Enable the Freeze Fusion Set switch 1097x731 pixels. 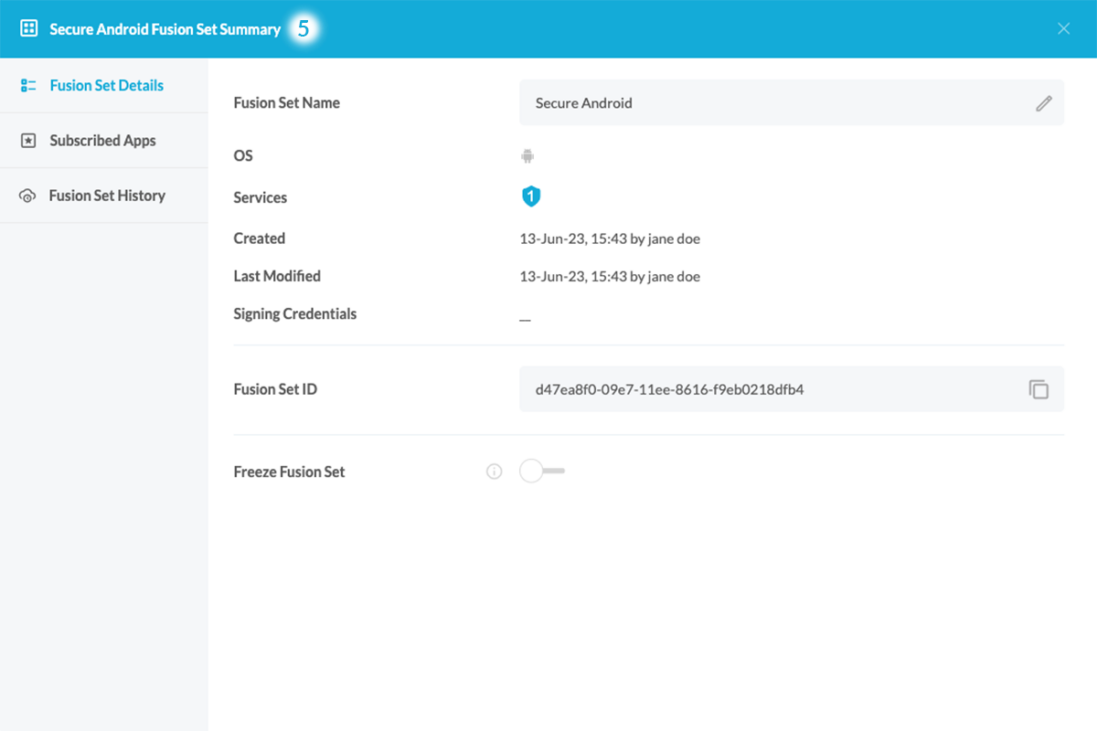pyautogui.click(x=541, y=471)
